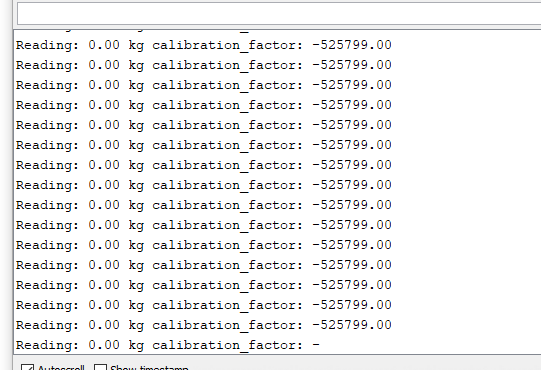The height and width of the screenshot is (370, 541).
Task: Click "kg" in the first fully visible line
Action: pyautogui.click(x=136, y=46)
